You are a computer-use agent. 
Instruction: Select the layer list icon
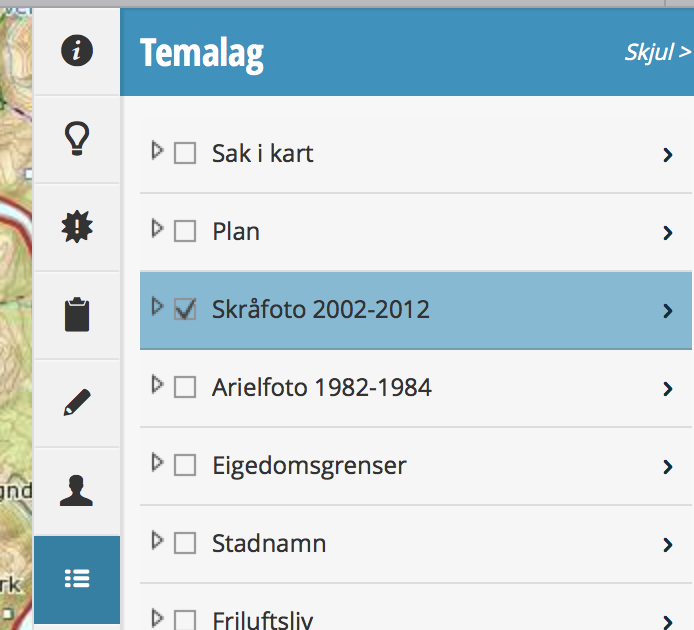(77, 579)
